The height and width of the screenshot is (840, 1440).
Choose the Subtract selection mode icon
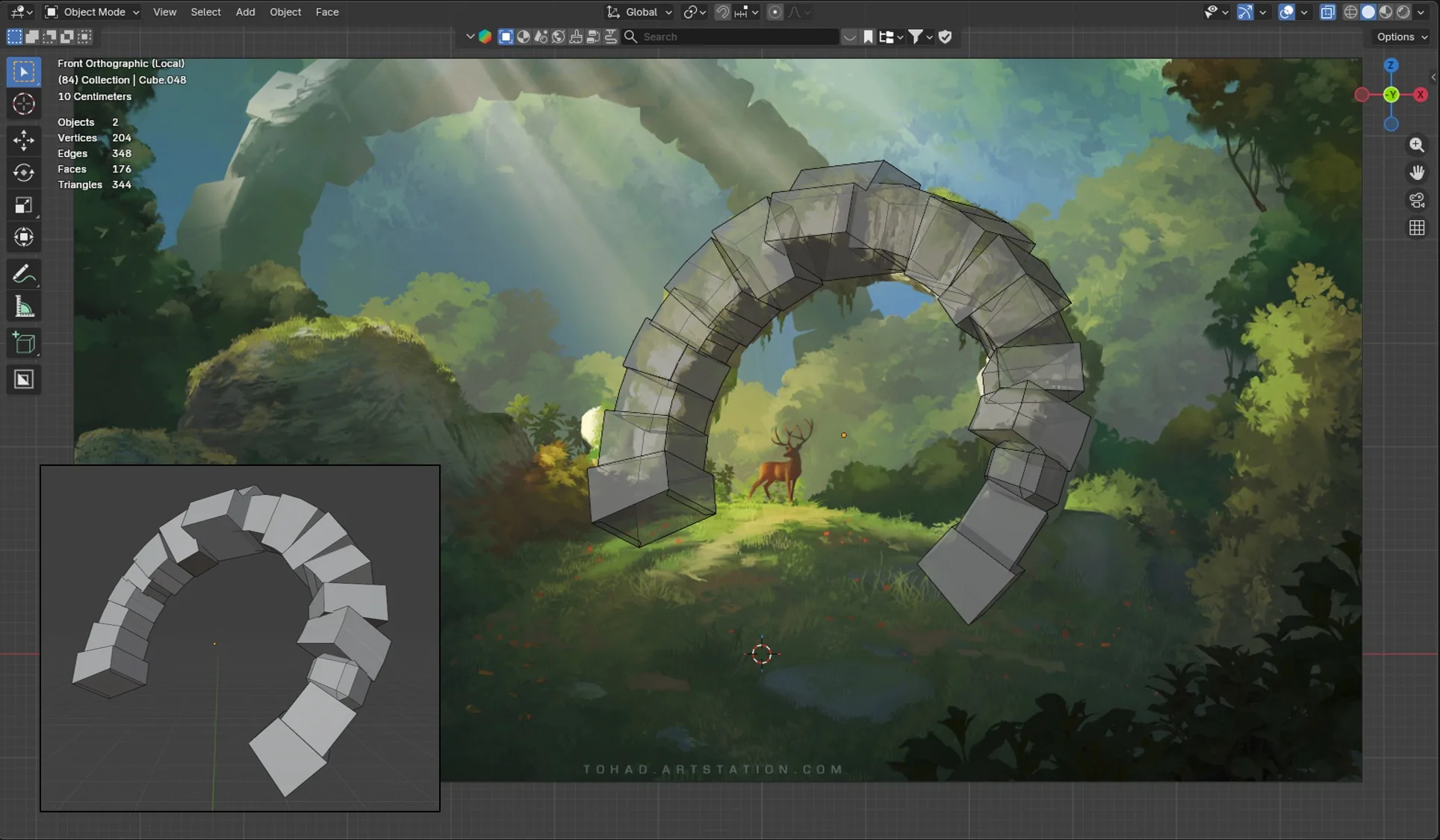click(49, 37)
